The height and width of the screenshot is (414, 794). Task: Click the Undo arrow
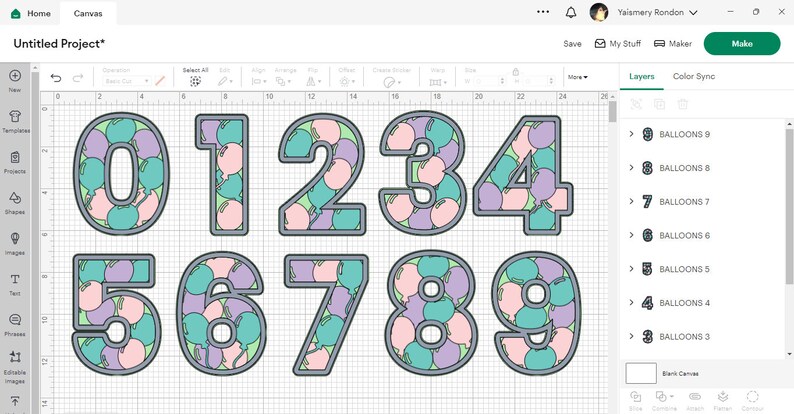pyautogui.click(x=56, y=78)
